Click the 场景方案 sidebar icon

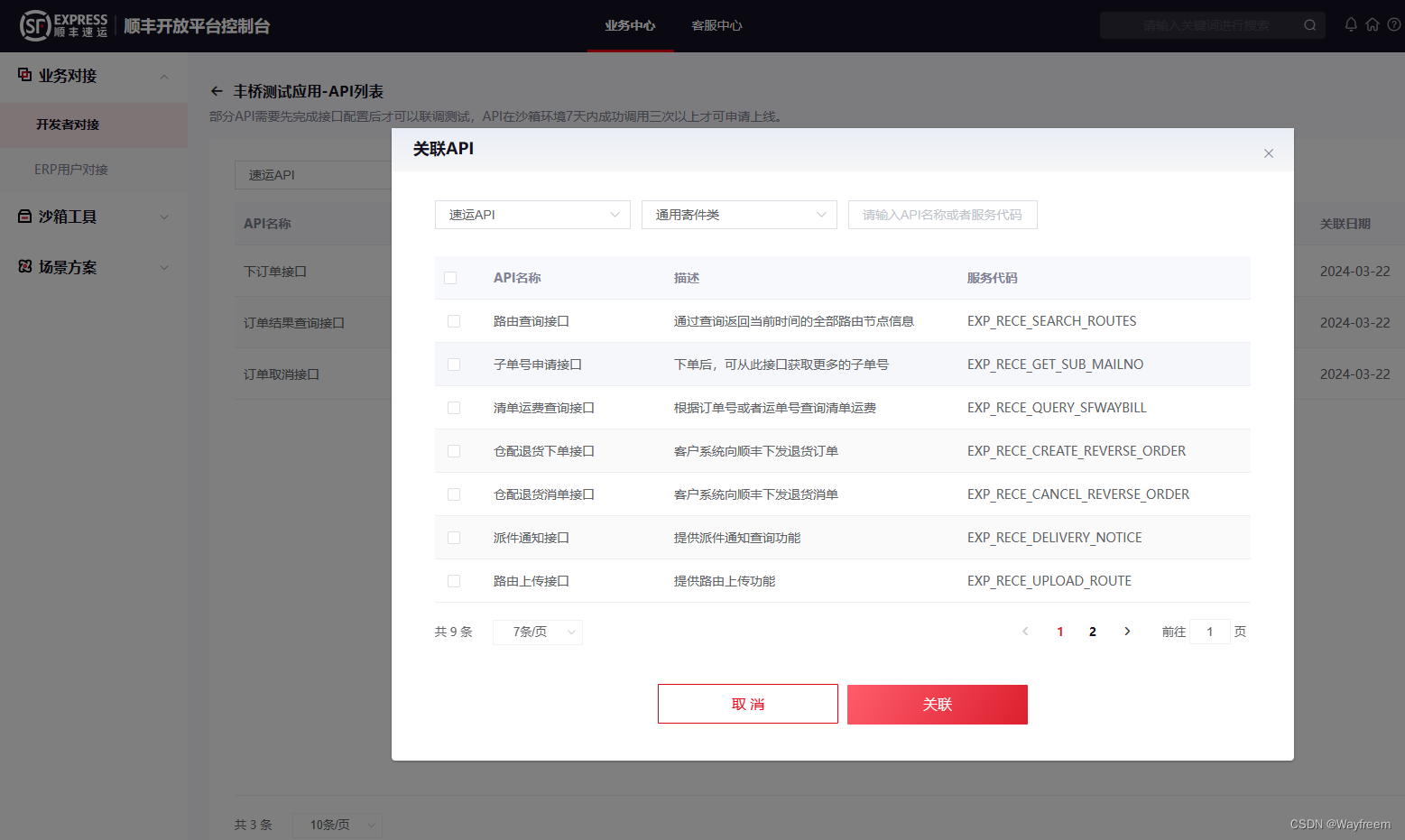(25, 266)
